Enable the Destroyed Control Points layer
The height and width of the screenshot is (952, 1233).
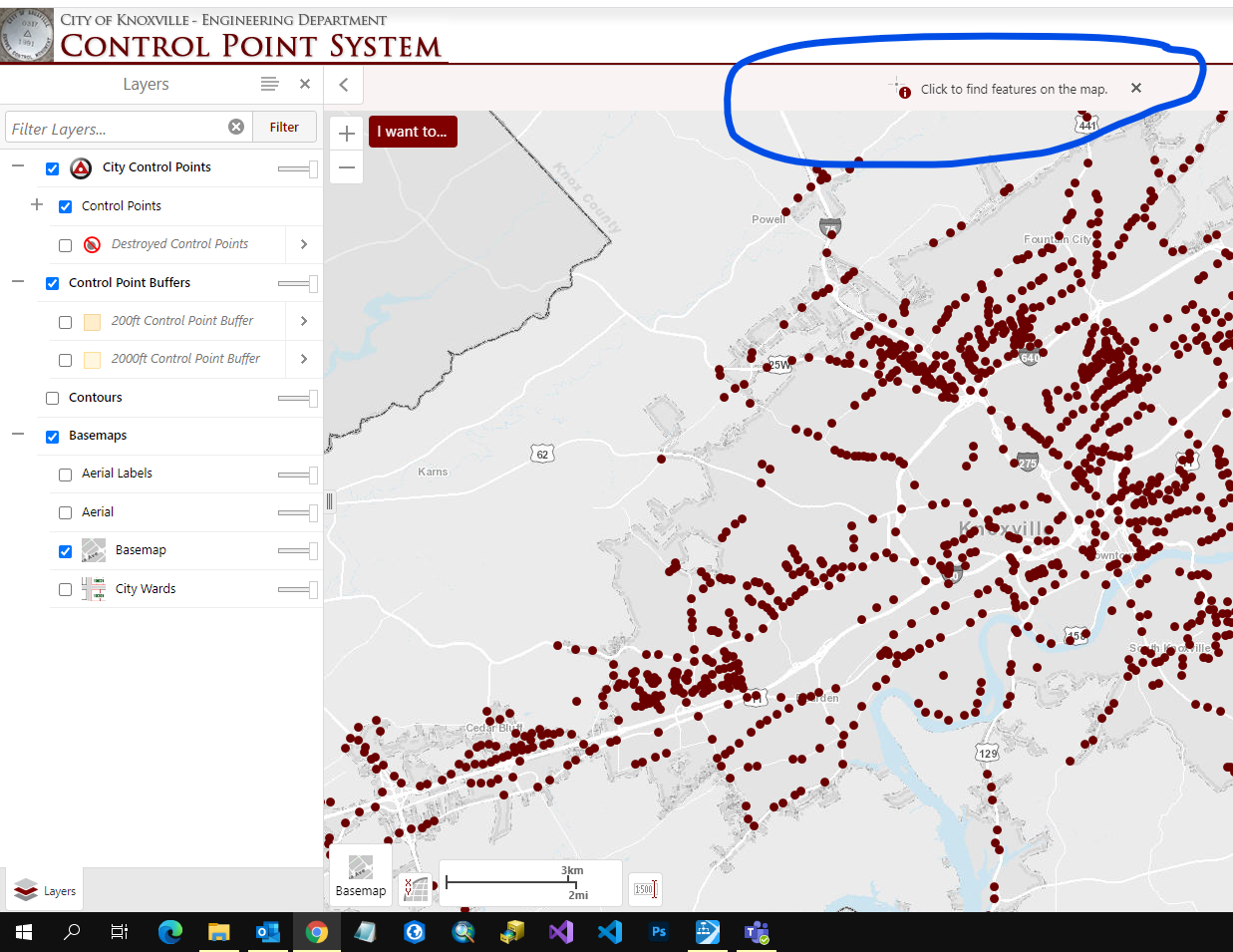pyautogui.click(x=66, y=245)
